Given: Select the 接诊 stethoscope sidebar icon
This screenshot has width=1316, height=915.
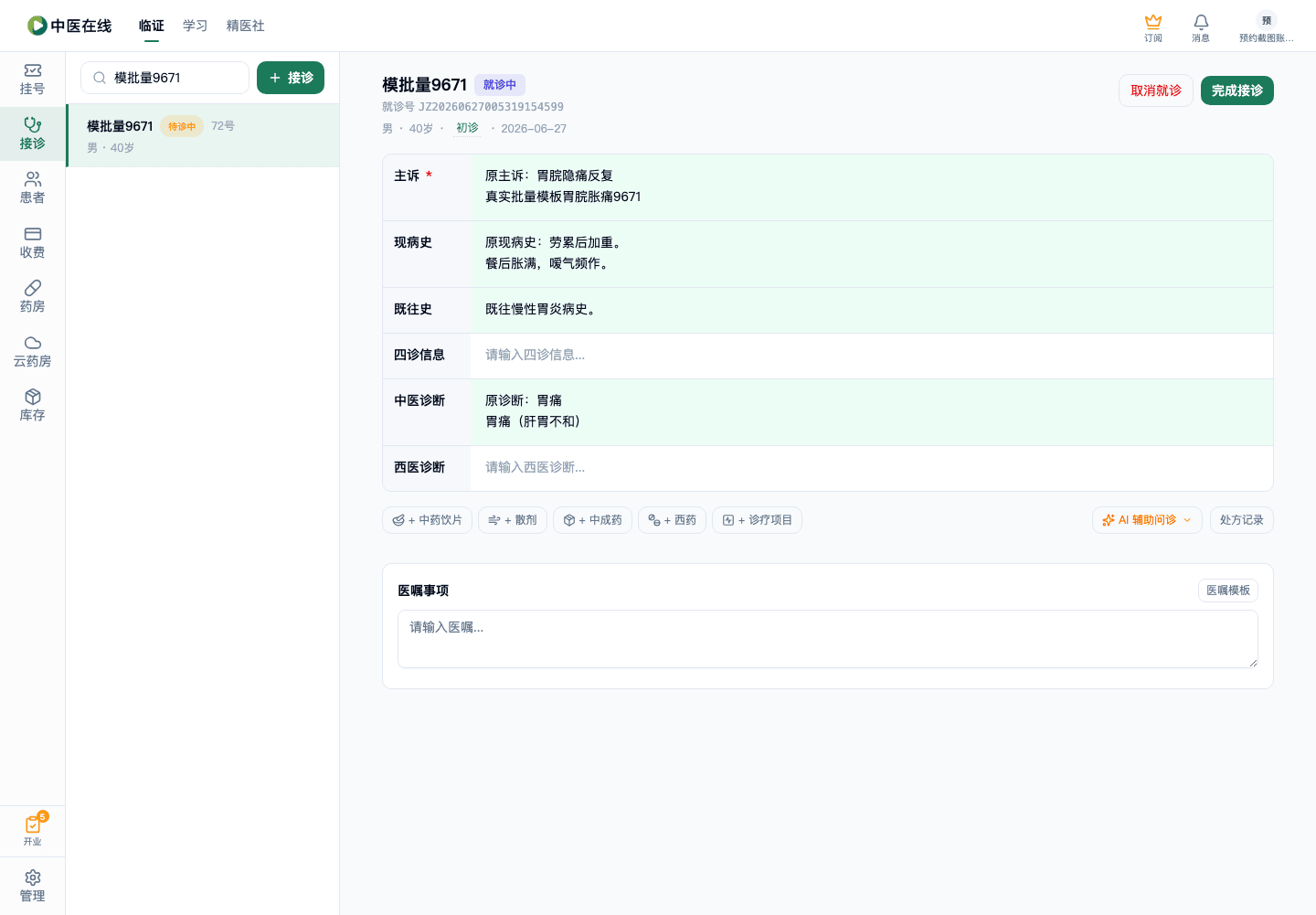Looking at the screenshot, I should click(32, 133).
